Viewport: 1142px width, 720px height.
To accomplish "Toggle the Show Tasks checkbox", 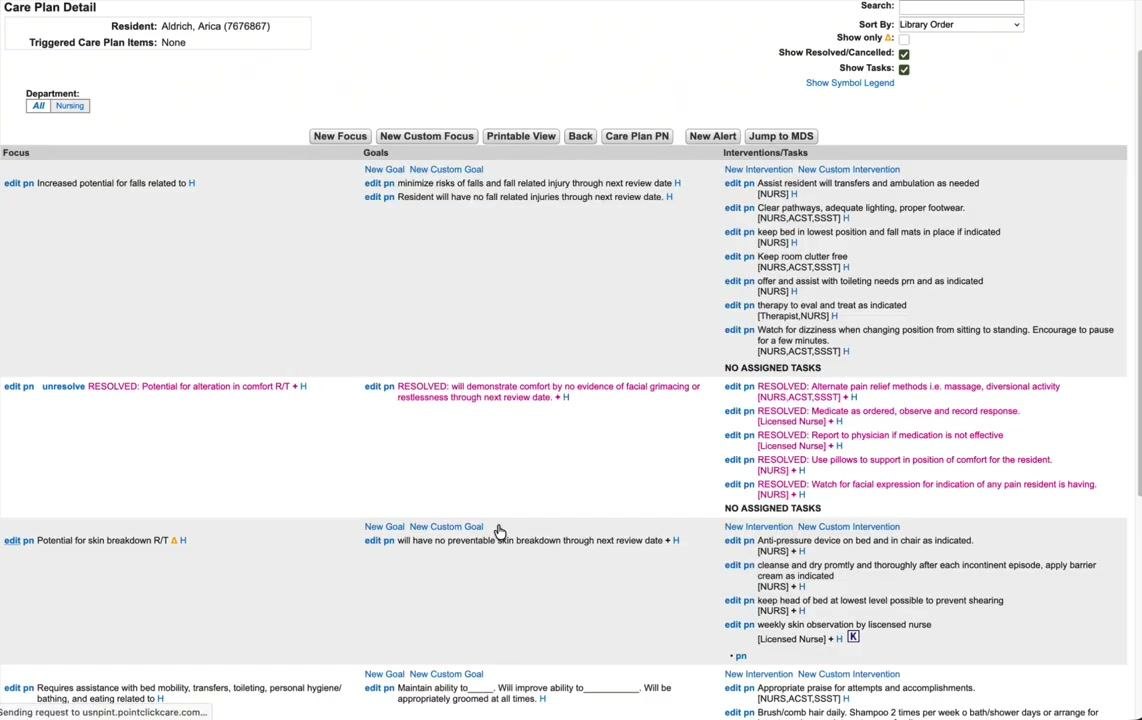I will [904, 69].
